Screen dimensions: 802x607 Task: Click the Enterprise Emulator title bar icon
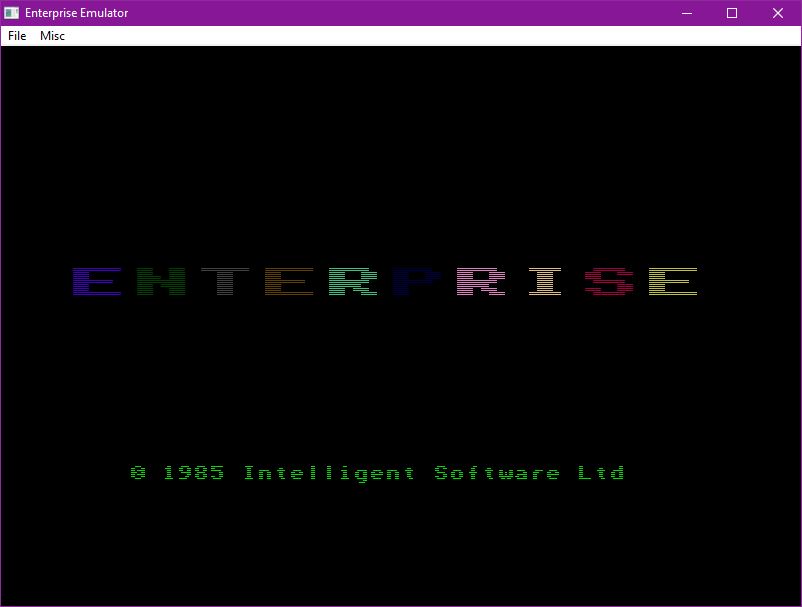point(11,13)
